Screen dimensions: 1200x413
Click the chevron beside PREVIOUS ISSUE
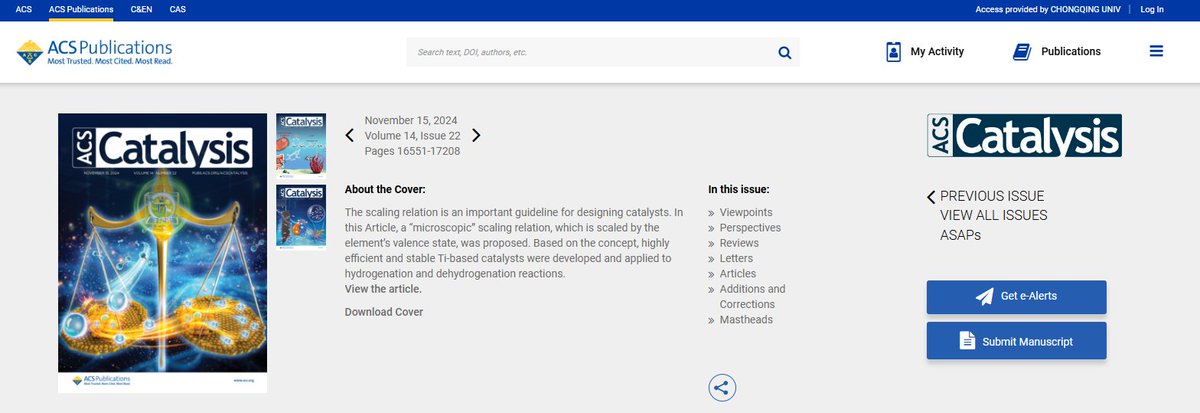[931, 197]
